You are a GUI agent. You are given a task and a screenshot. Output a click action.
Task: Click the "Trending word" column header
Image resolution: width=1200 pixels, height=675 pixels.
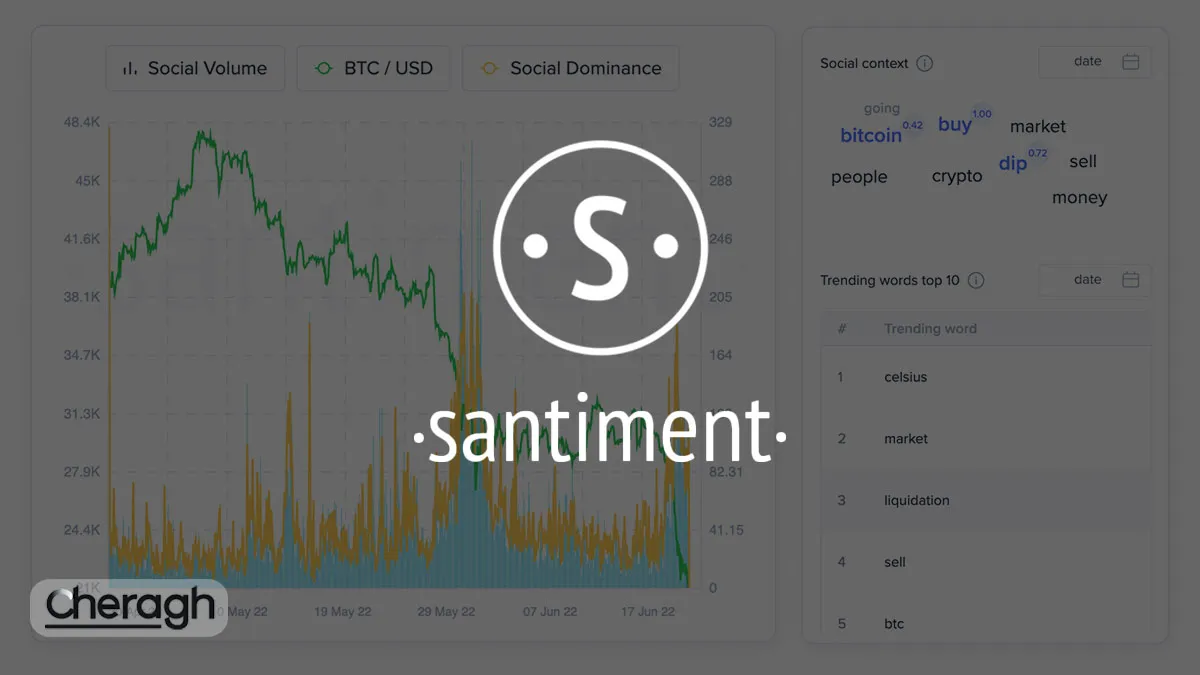930,329
